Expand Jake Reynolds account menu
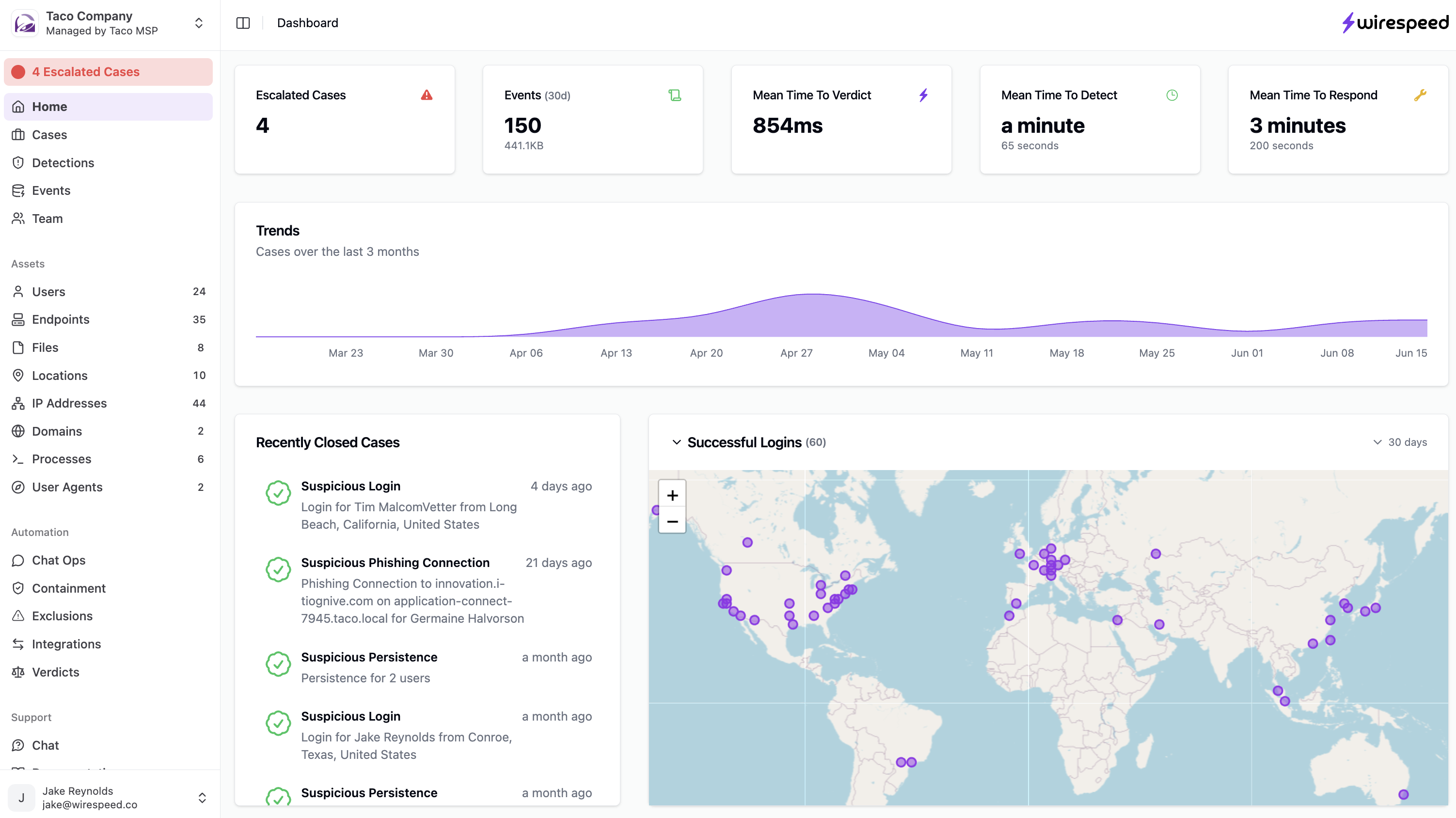This screenshot has width=1456, height=818. (x=202, y=797)
